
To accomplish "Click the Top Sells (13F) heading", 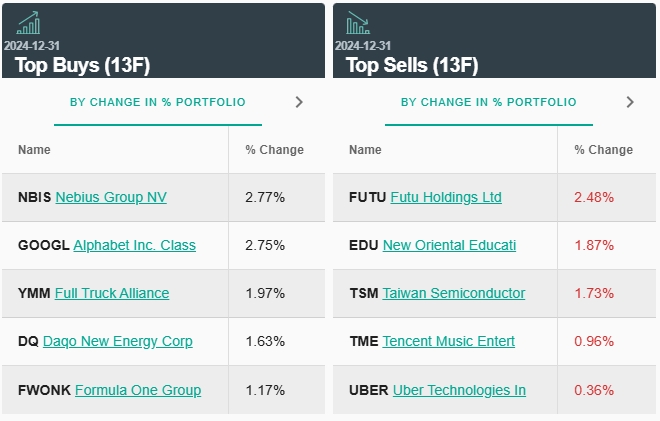I will (412, 66).
